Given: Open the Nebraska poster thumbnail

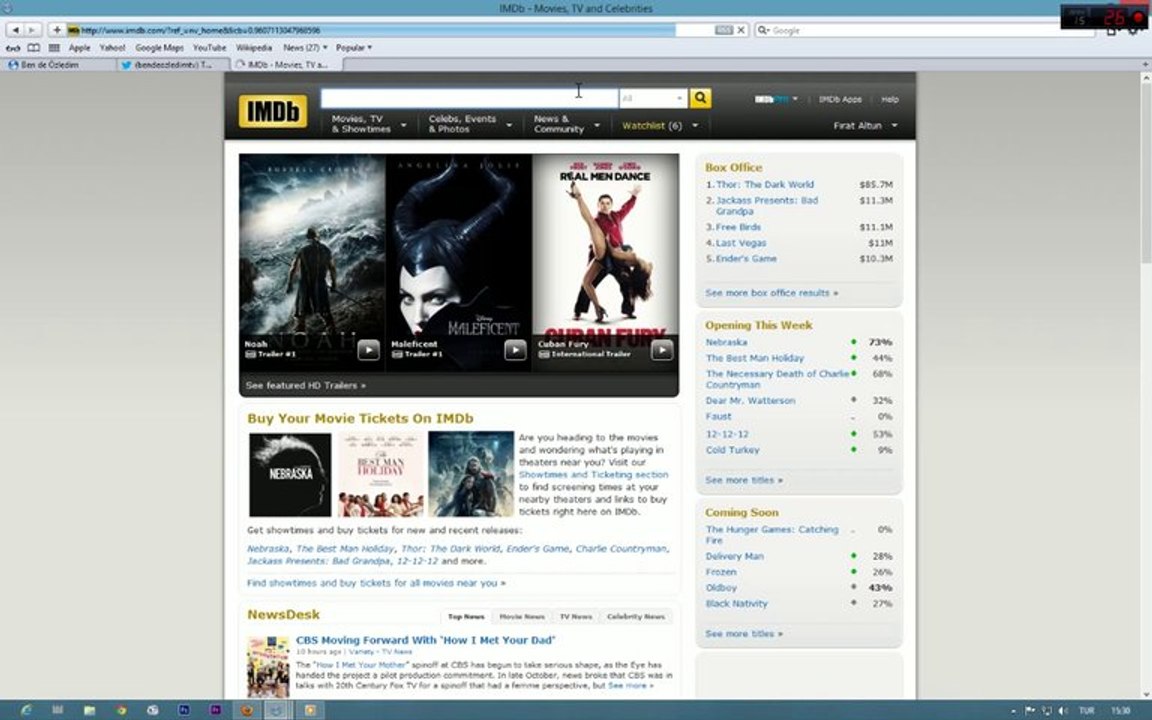Looking at the screenshot, I should (290, 475).
